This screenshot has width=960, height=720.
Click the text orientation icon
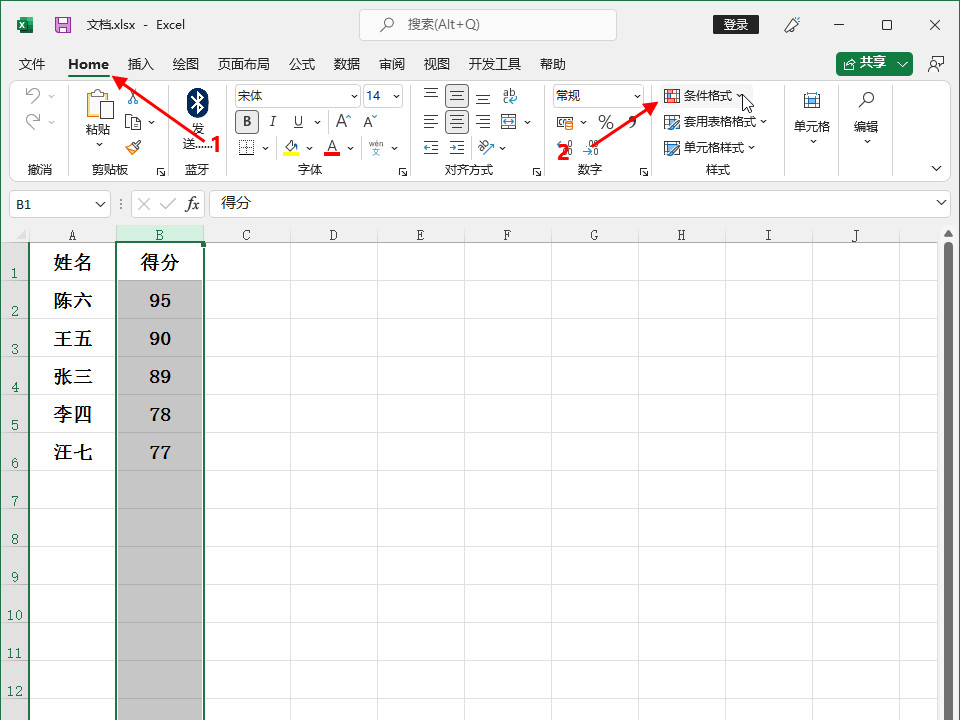tap(486, 148)
